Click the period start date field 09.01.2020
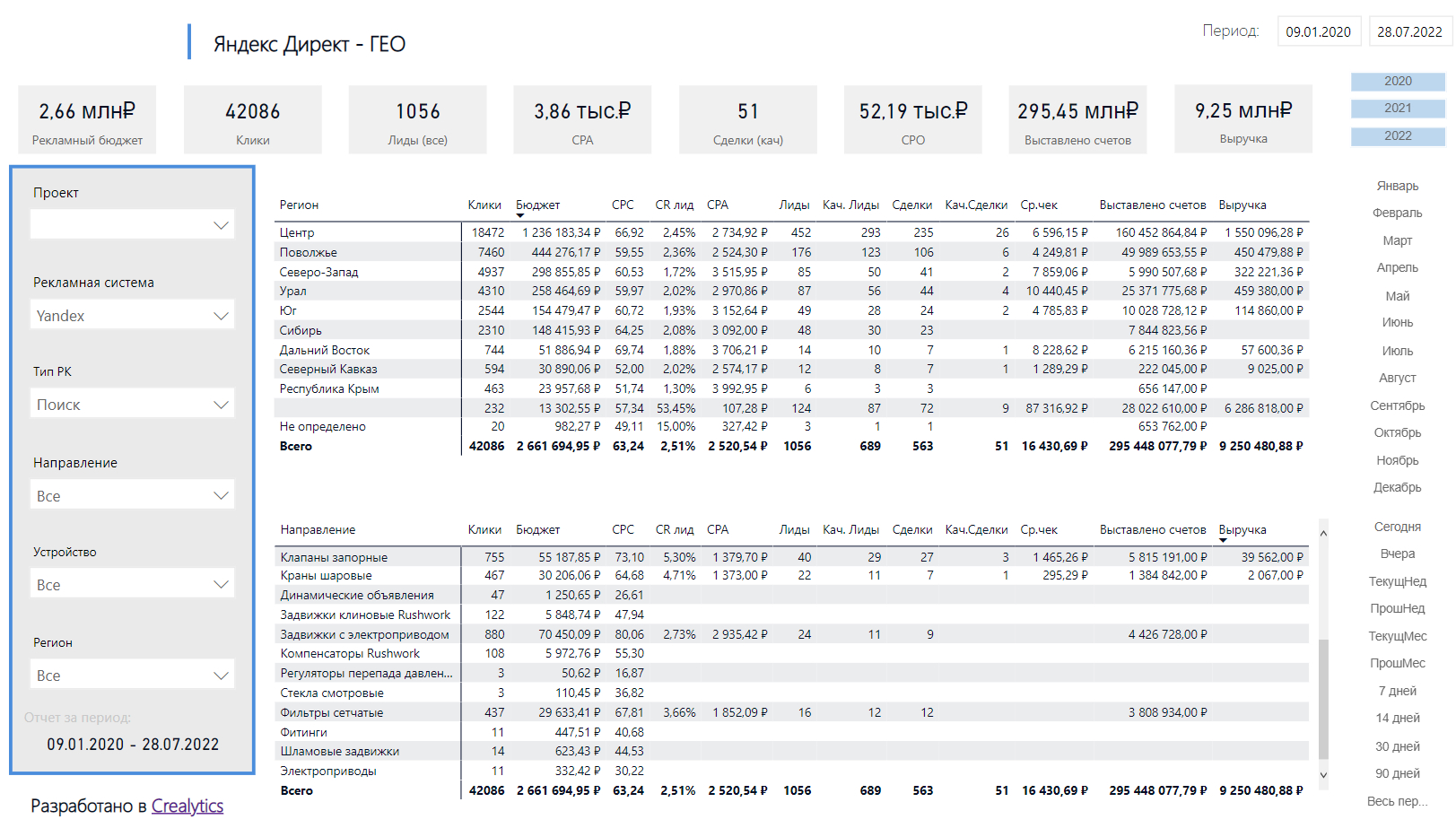The image size is (1456, 837). 1319,31
